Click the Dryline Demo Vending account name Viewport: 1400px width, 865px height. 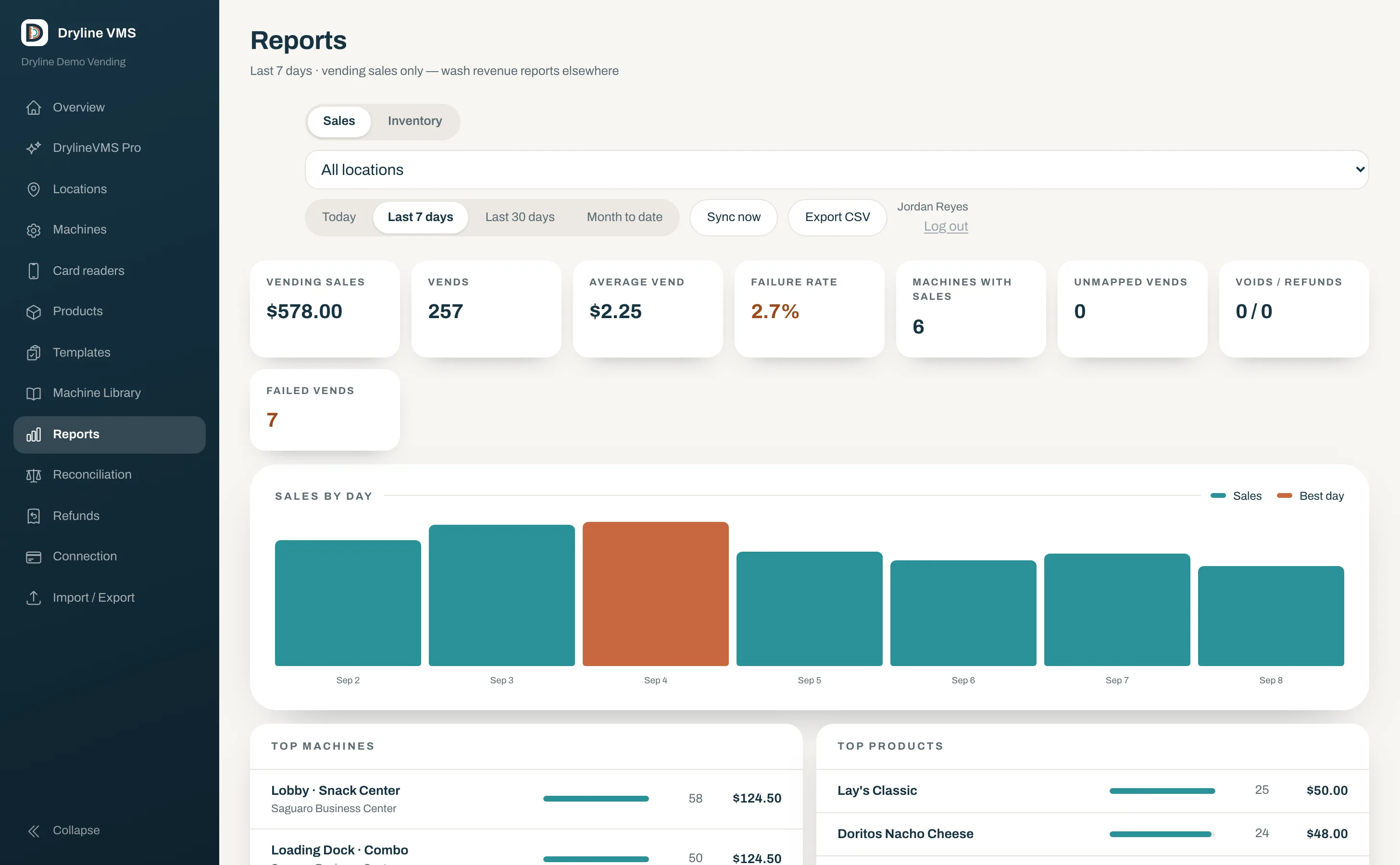point(73,62)
